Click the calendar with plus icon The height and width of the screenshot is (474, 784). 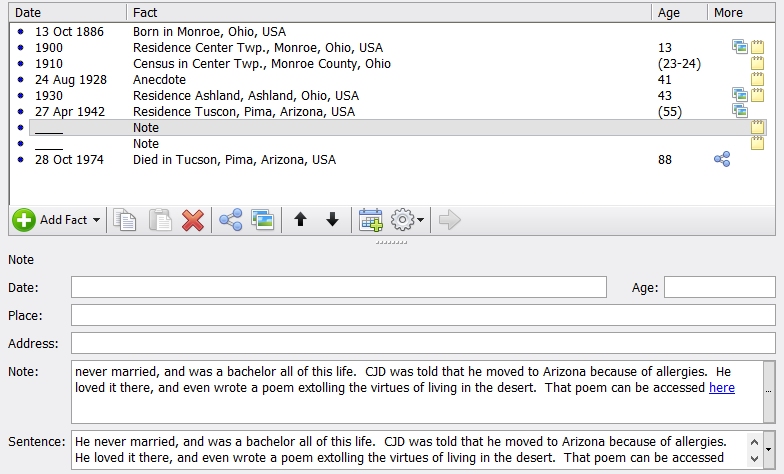[x=371, y=220]
